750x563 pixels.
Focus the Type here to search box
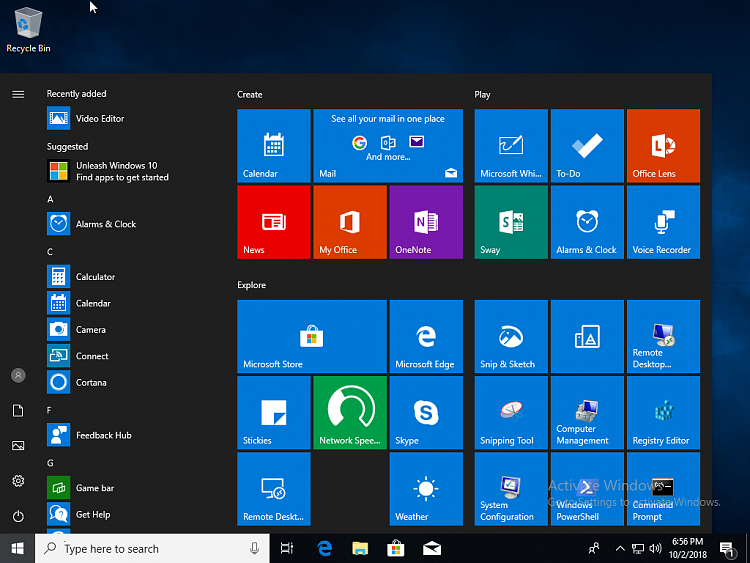tap(152, 549)
